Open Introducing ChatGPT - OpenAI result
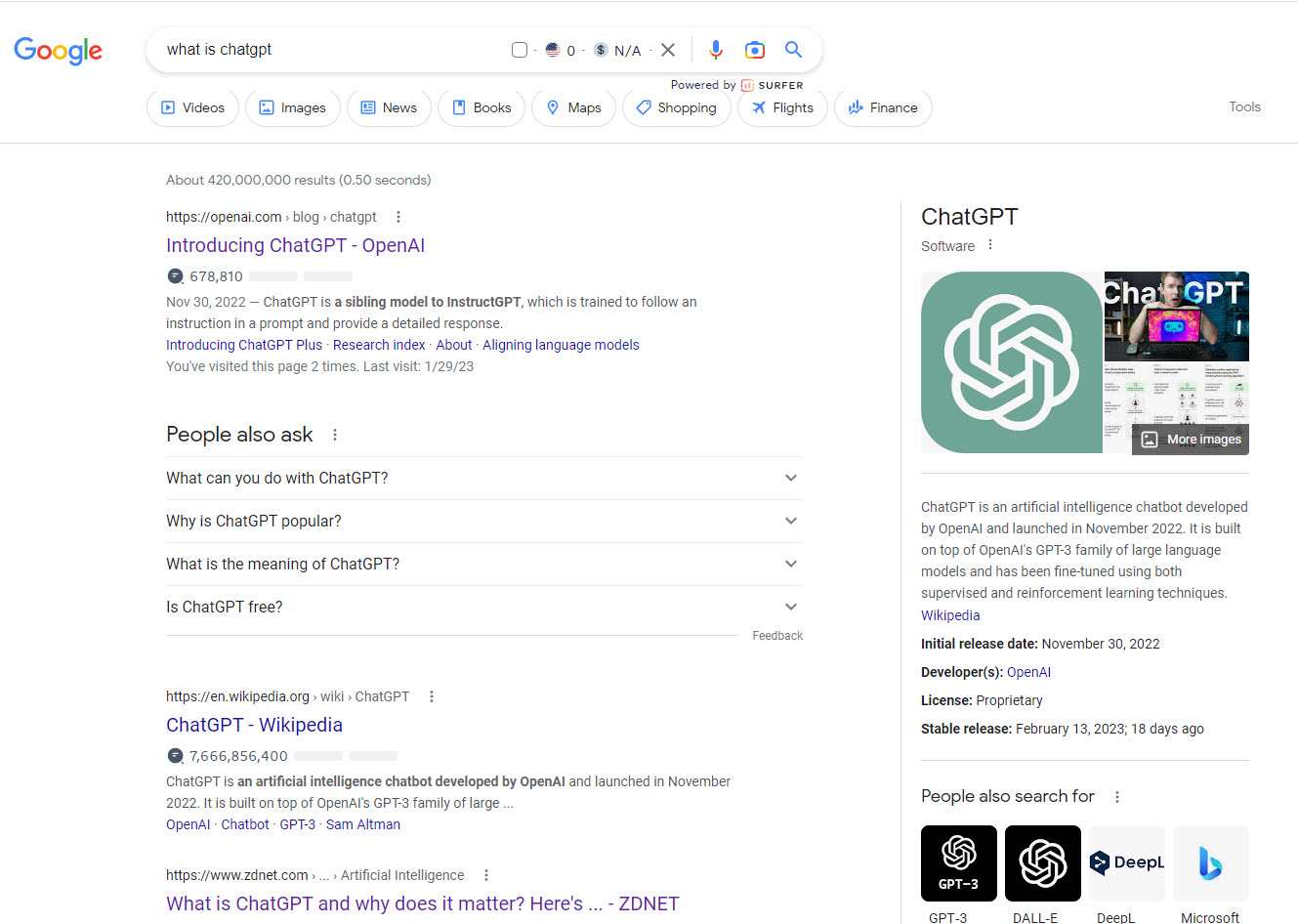 click(295, 245)
